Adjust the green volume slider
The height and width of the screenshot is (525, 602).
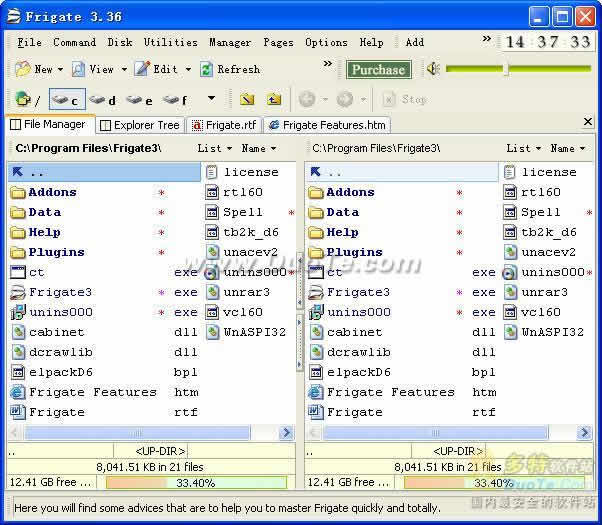(518, 69)
